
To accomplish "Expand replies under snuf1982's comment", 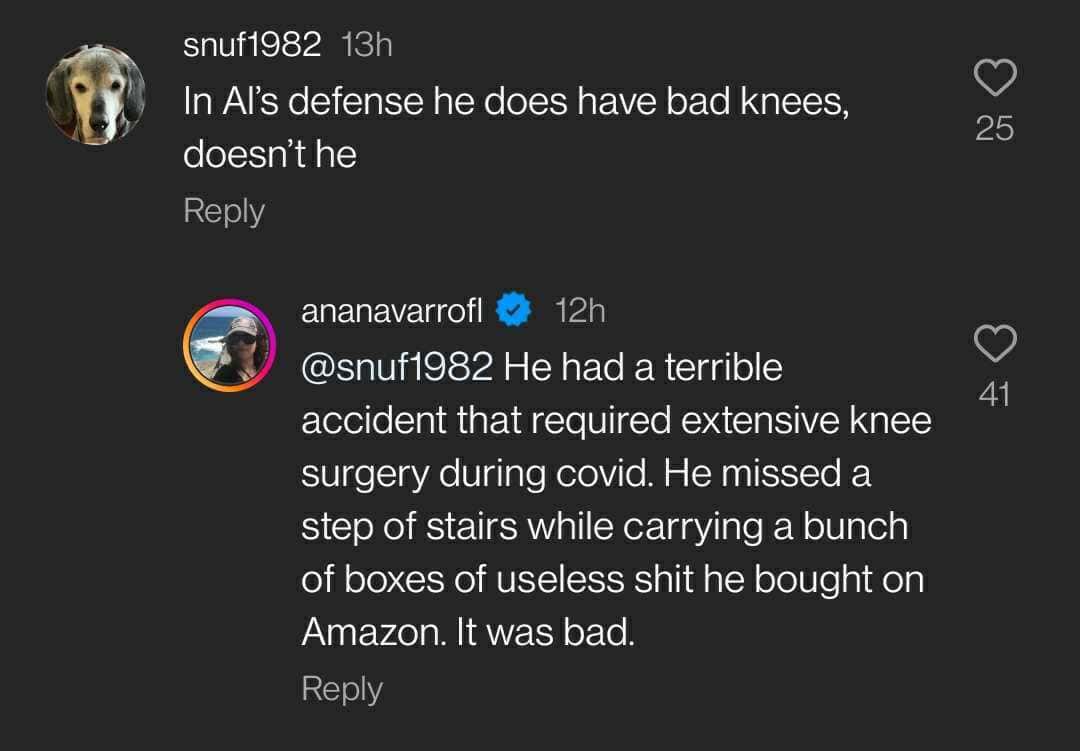I will [x=223, y=210].
